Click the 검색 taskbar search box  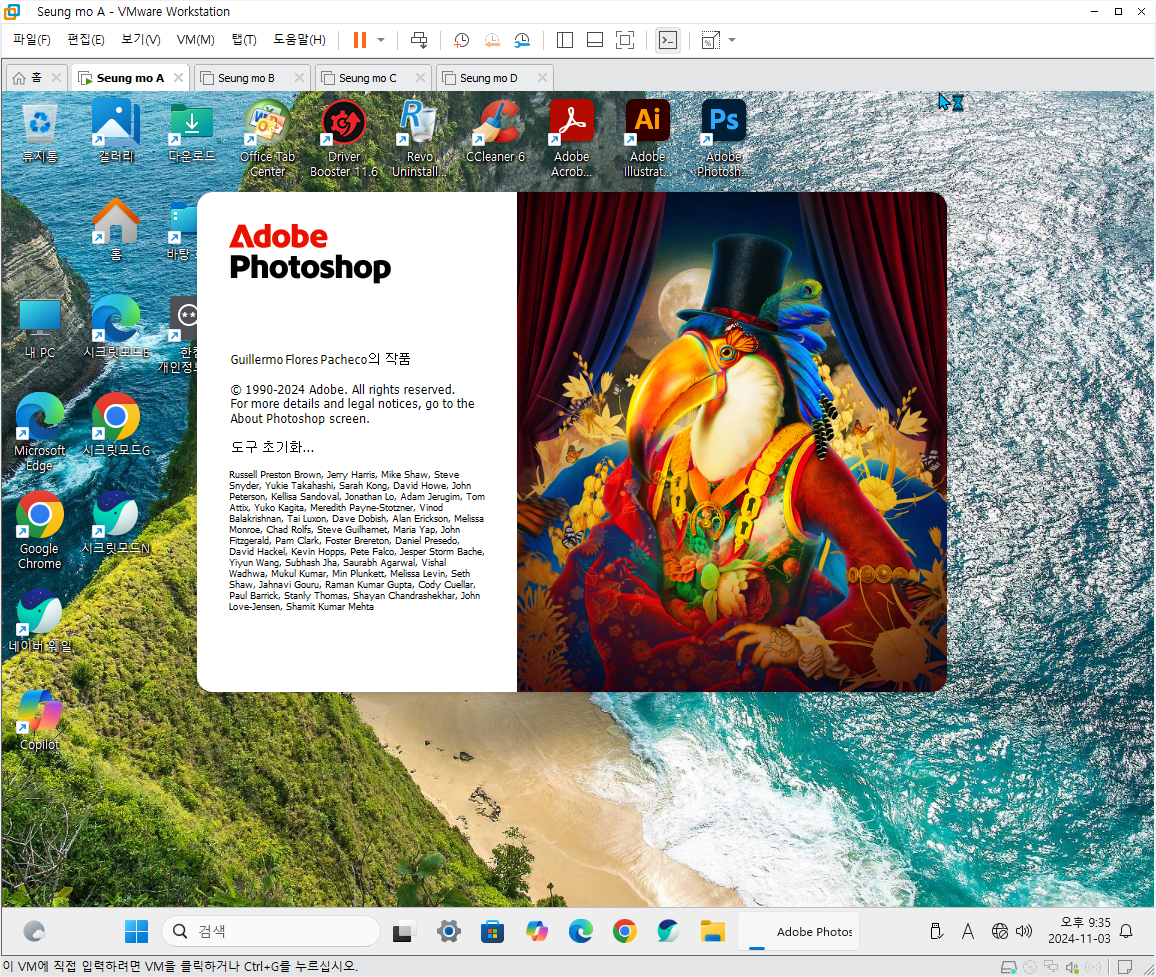271,931
